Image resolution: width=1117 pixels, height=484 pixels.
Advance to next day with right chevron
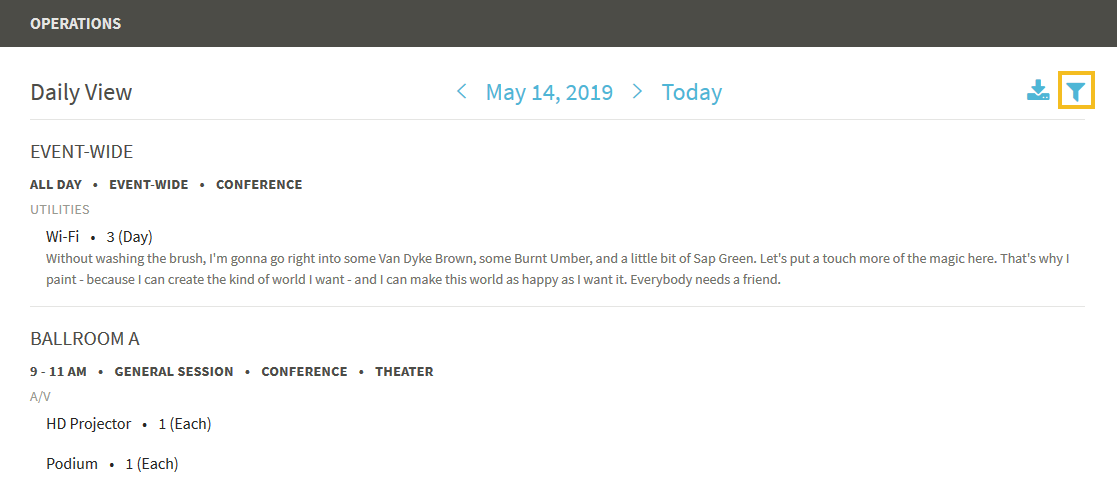pos(637,91)
